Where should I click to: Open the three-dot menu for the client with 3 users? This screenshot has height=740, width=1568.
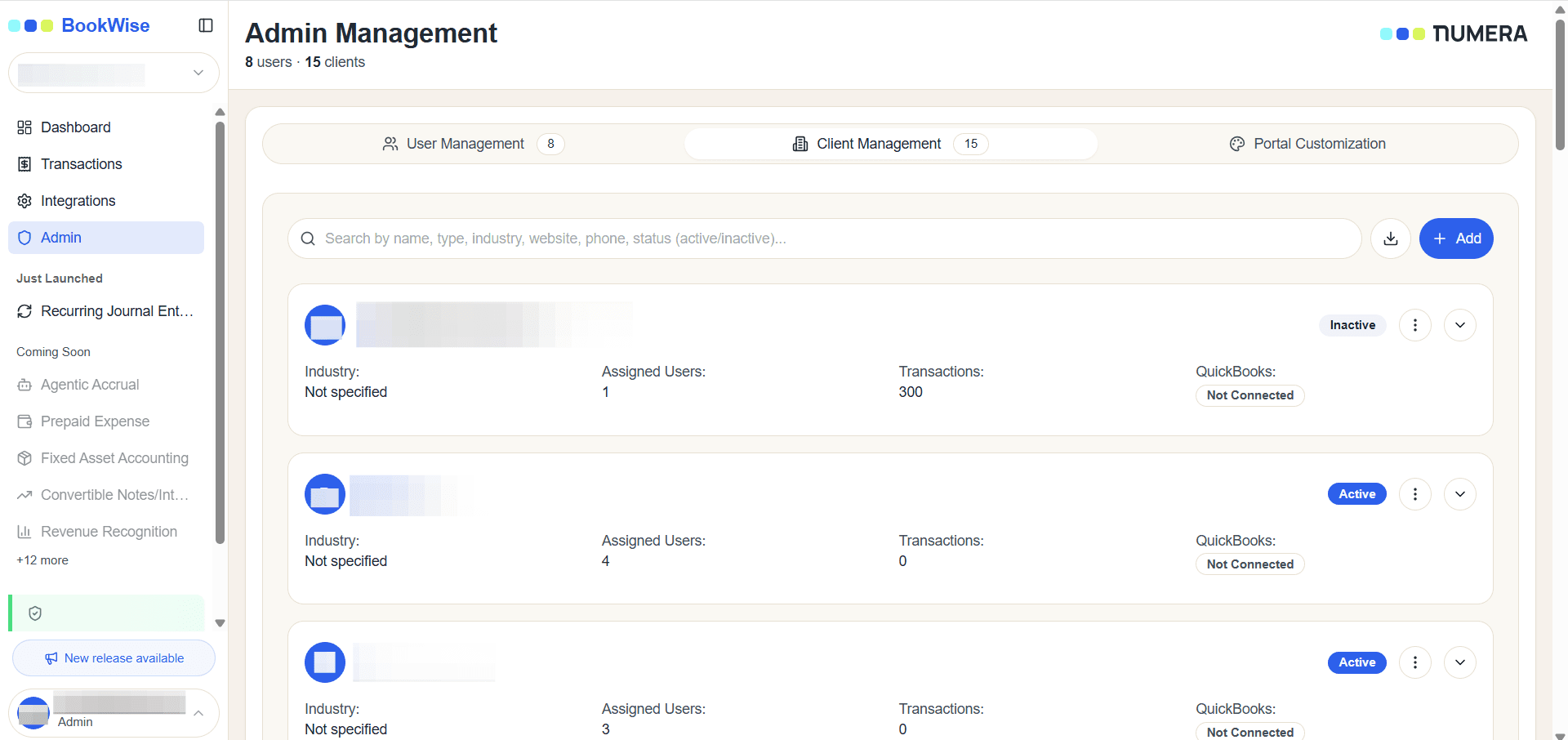click(1415, 662)
